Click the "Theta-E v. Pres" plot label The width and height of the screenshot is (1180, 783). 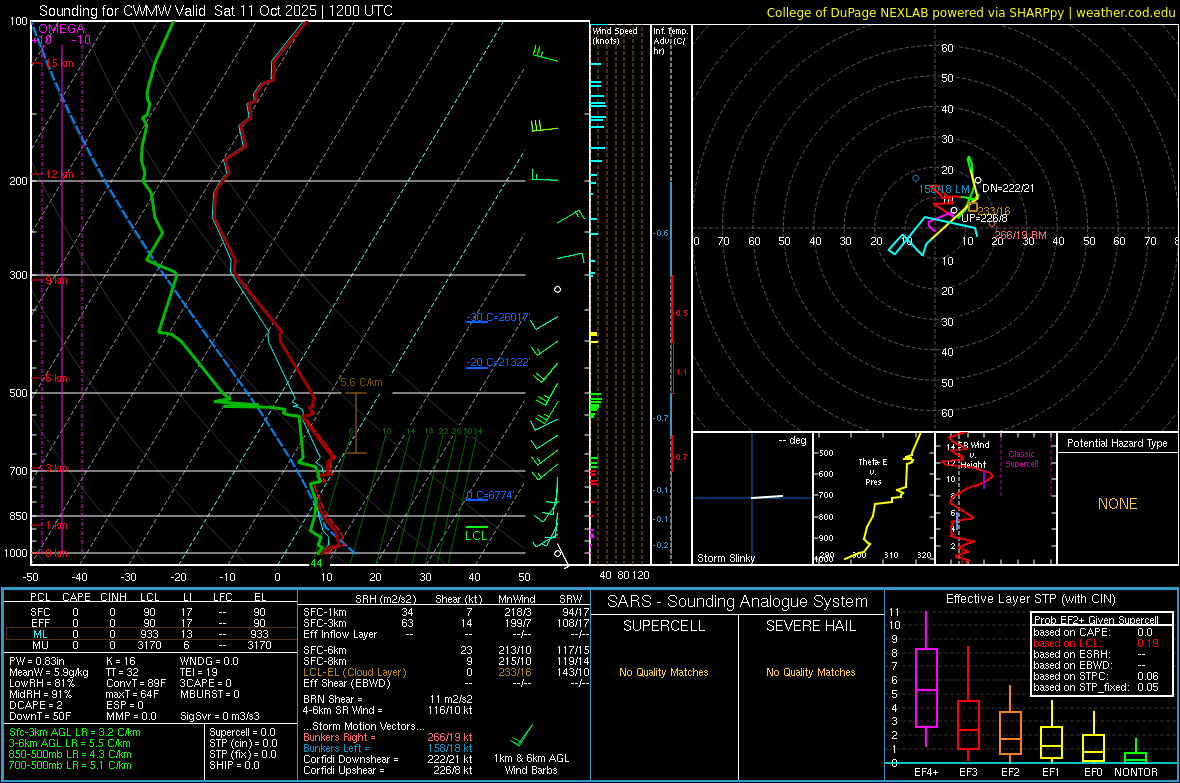click(873, 471)
